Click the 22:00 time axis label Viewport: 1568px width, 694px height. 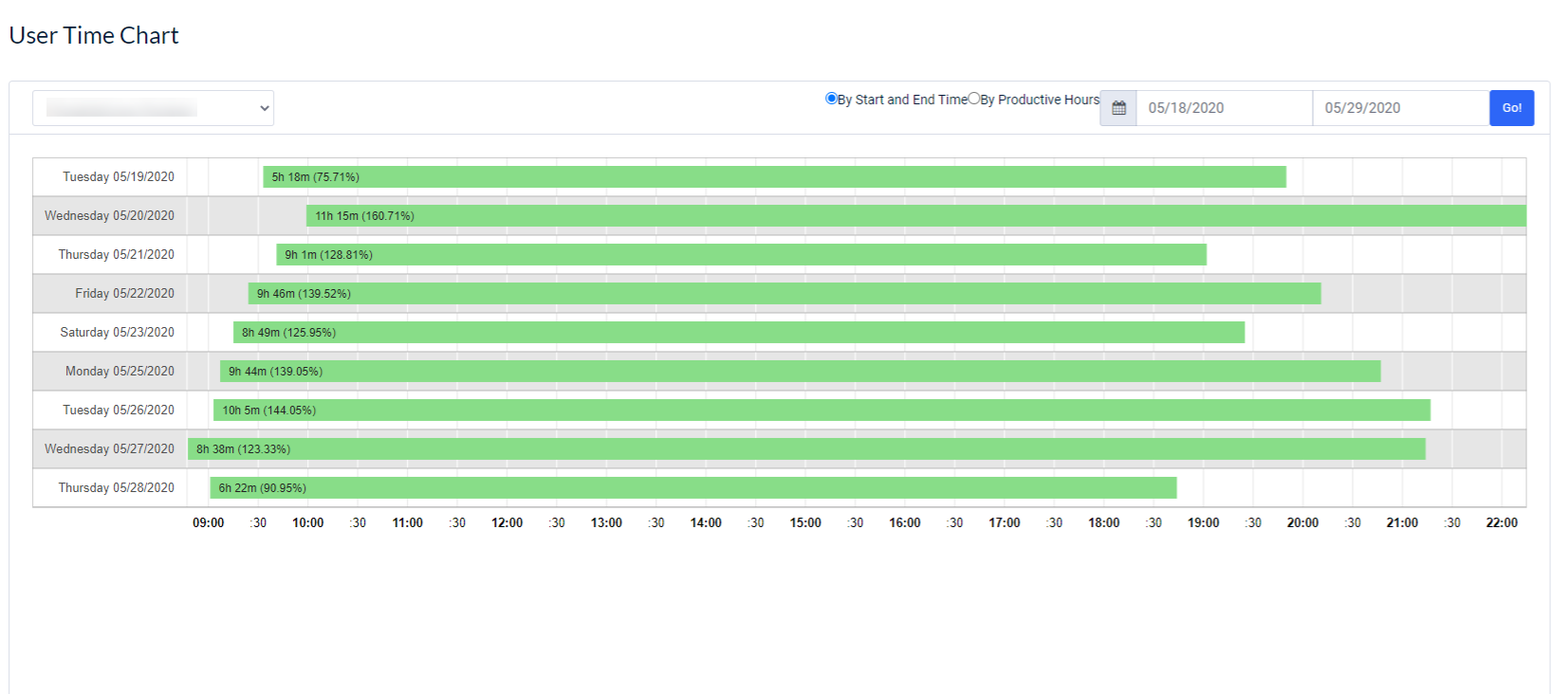(1502, 523)
